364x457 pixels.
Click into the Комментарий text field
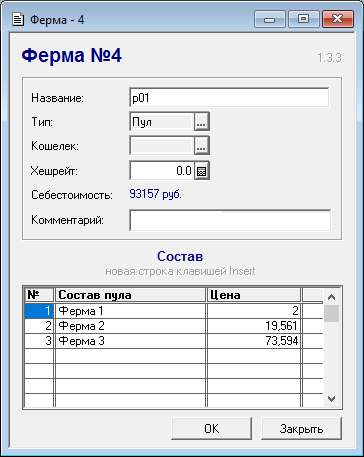point(230,220)
